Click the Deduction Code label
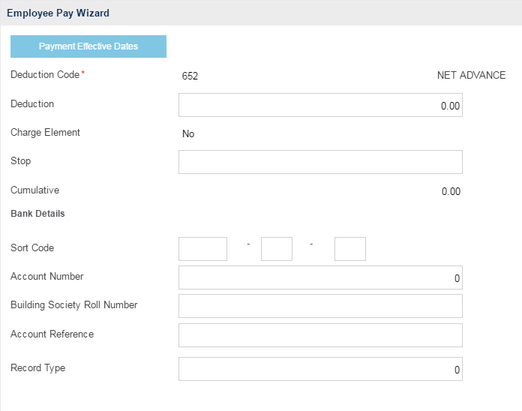The width and height of the screenshot is (522, 411). click(x=45, y=75)
